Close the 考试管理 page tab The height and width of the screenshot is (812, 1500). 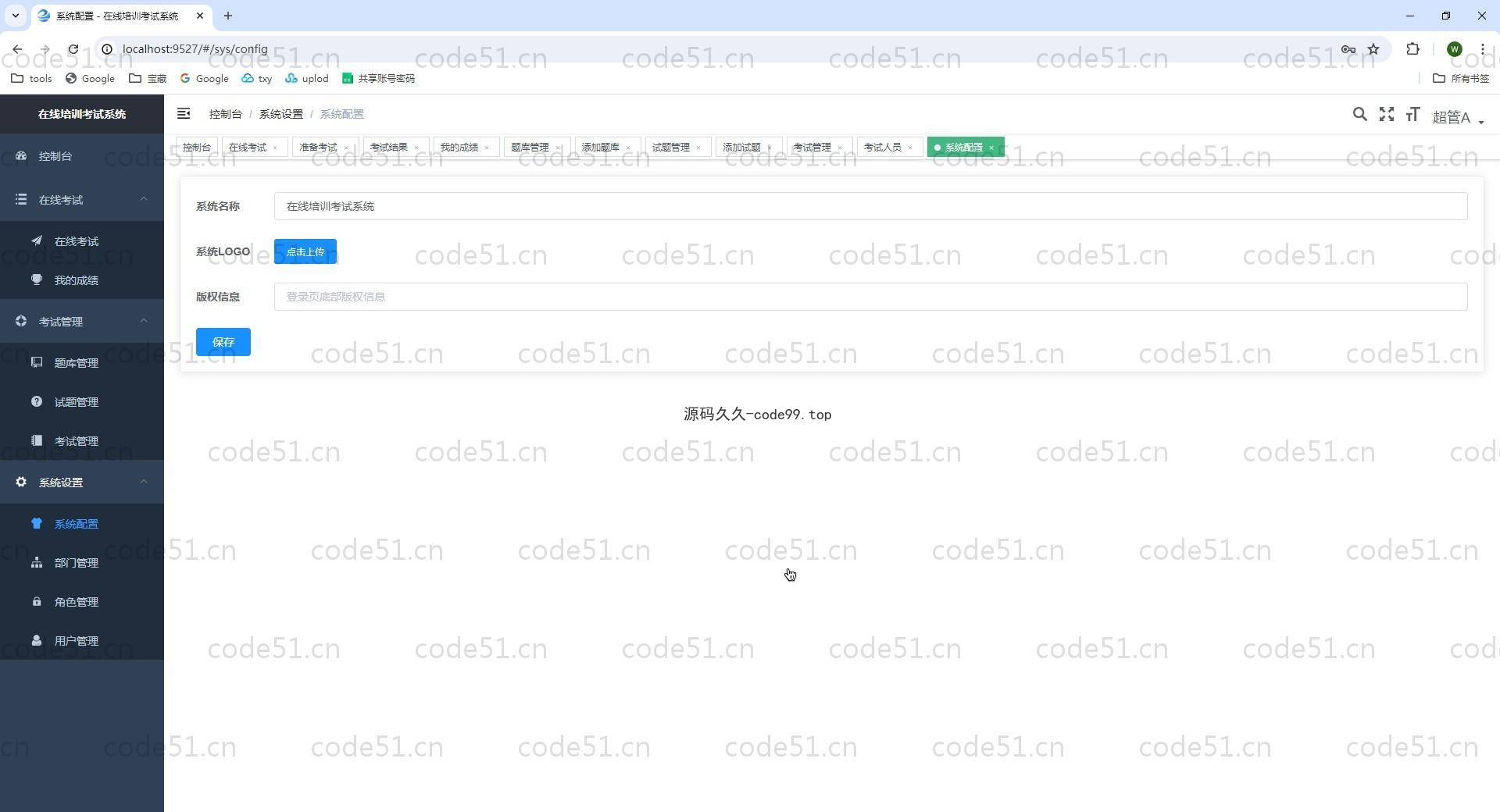coord(840,148)
